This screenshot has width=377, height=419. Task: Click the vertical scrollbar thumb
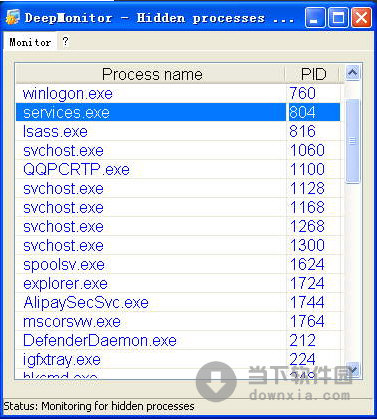coord(353,141)
